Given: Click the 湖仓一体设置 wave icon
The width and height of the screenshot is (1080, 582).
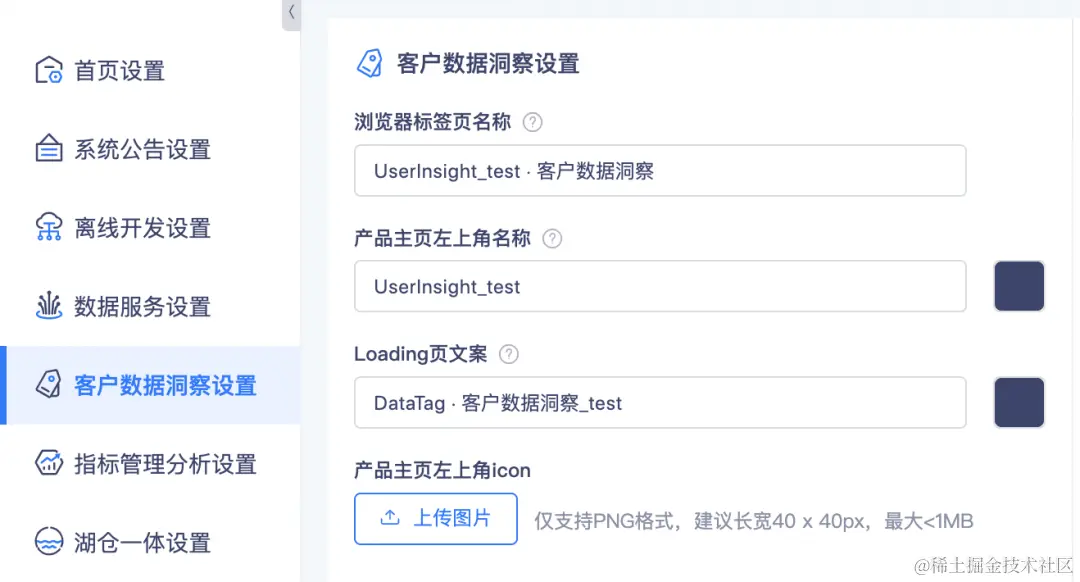Looking at the screenshot, I should click(x=48, y=542).
